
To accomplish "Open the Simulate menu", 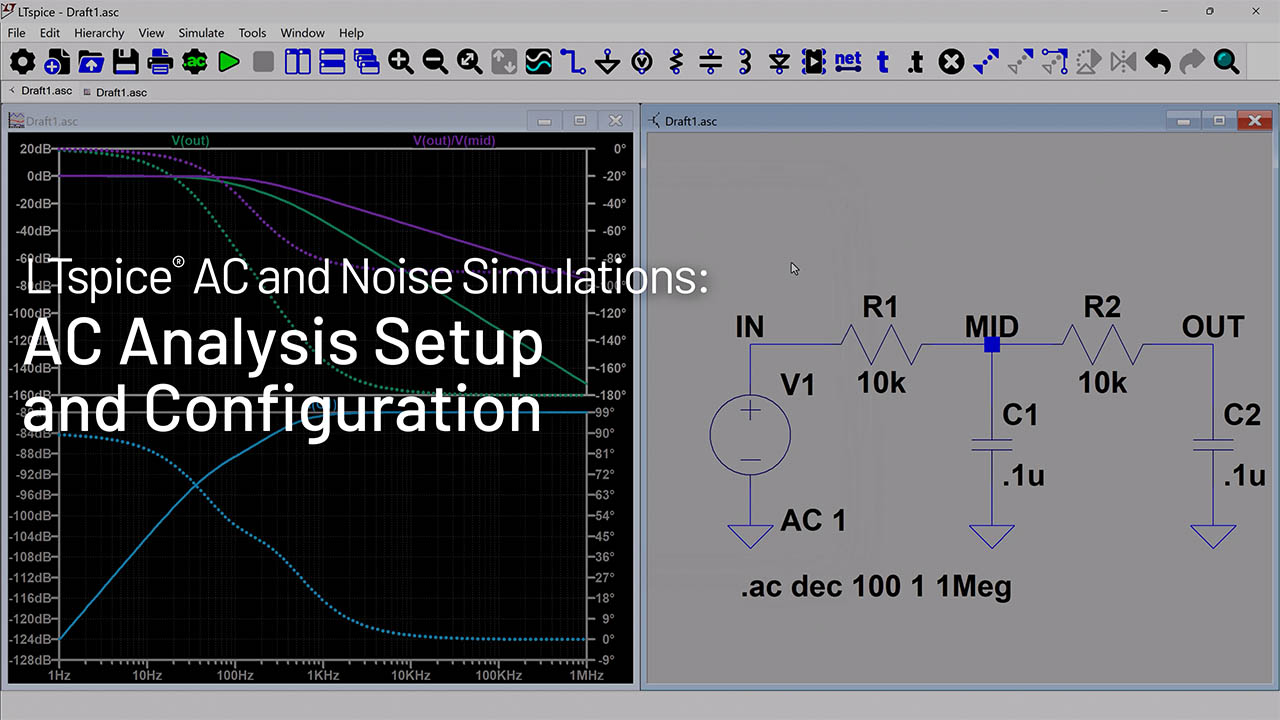I will 201,33.
